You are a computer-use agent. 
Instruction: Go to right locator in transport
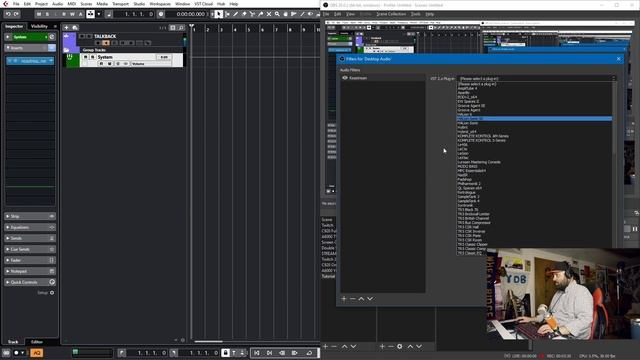(173, 353)
